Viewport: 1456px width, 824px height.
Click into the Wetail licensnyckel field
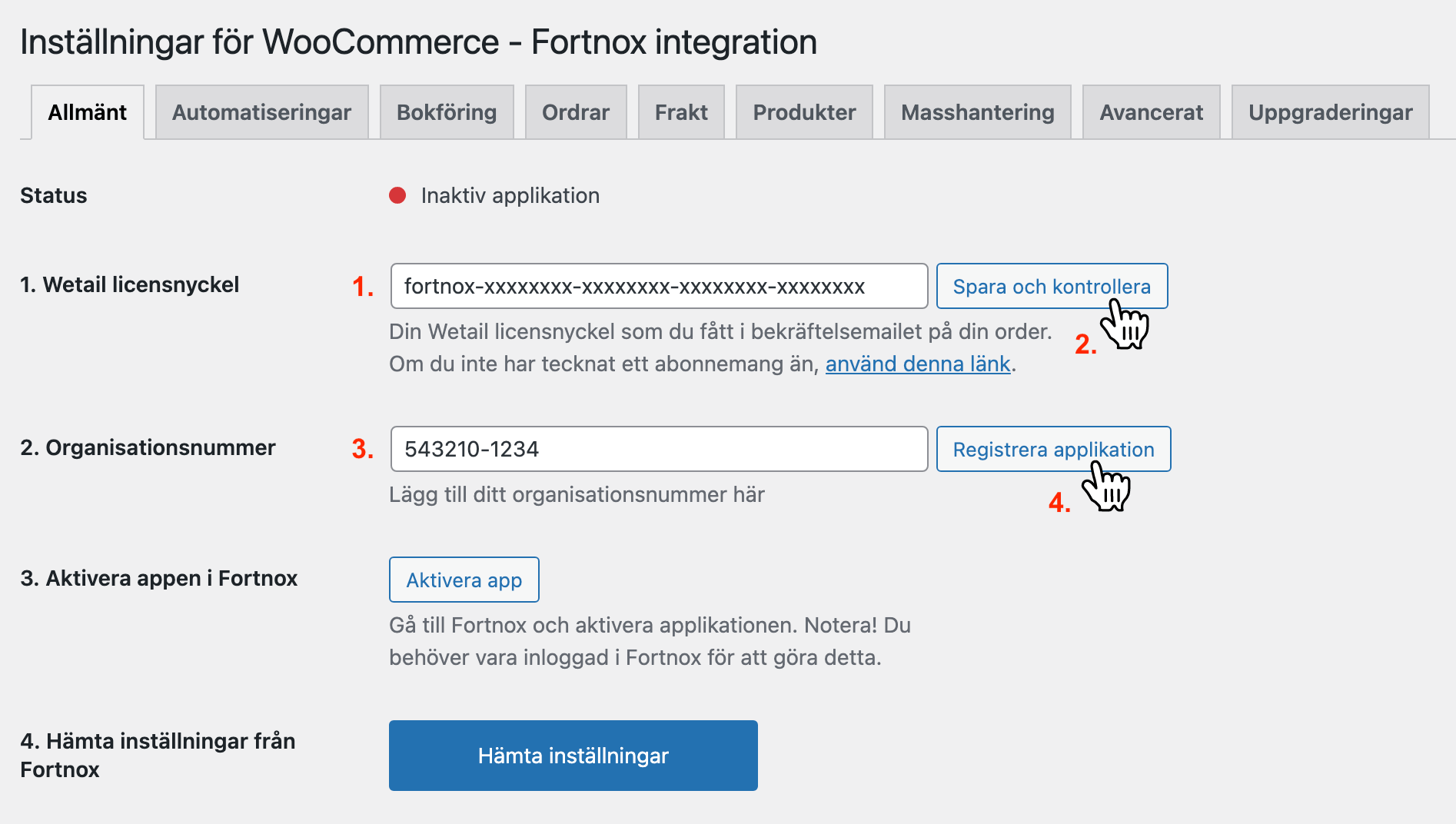point(659,286)
